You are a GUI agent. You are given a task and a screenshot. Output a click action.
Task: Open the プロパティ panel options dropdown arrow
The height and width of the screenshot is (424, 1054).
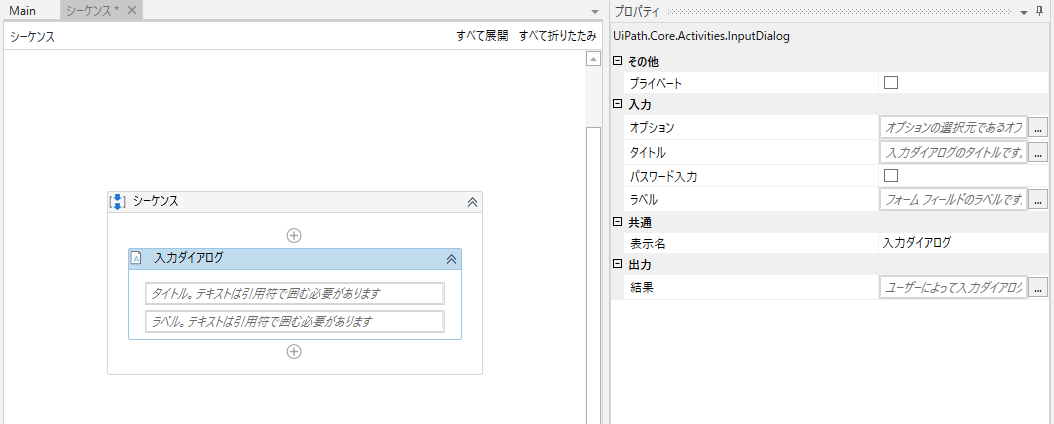pyautogui.click(x=1024, y=12)
